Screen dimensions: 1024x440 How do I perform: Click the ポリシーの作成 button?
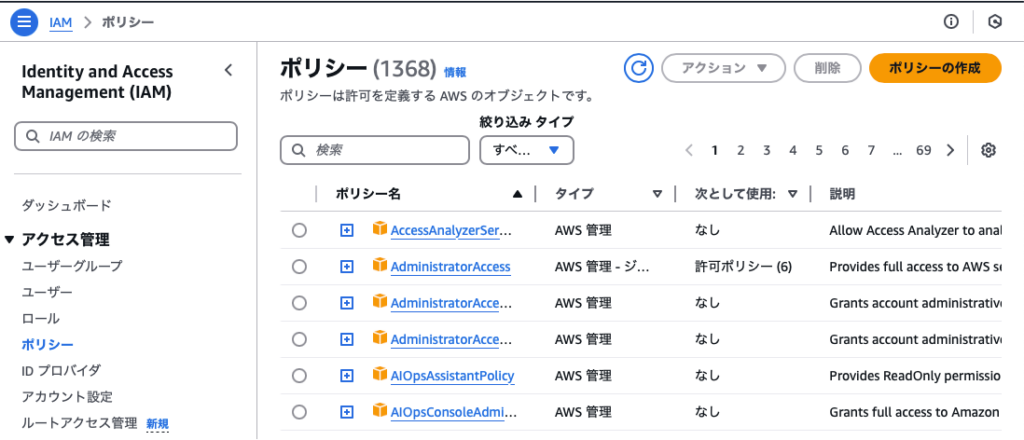pyautogui.click(x=934, y=68)
